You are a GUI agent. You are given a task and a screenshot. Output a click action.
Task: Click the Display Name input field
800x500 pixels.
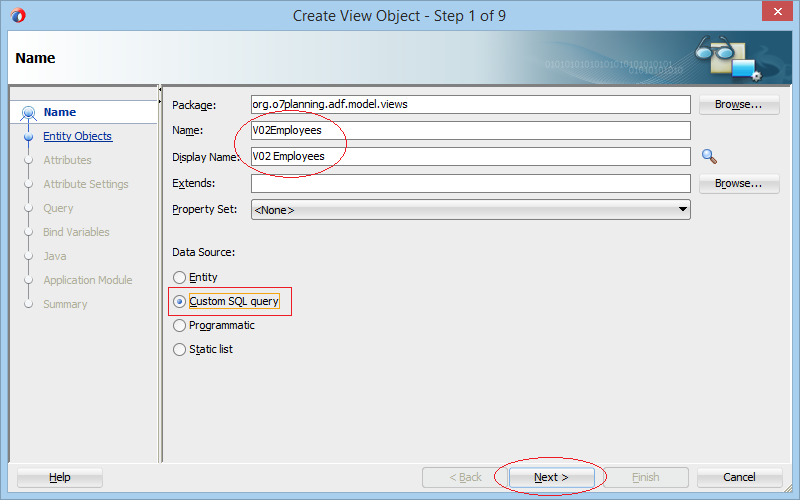(x=470, y=157)
